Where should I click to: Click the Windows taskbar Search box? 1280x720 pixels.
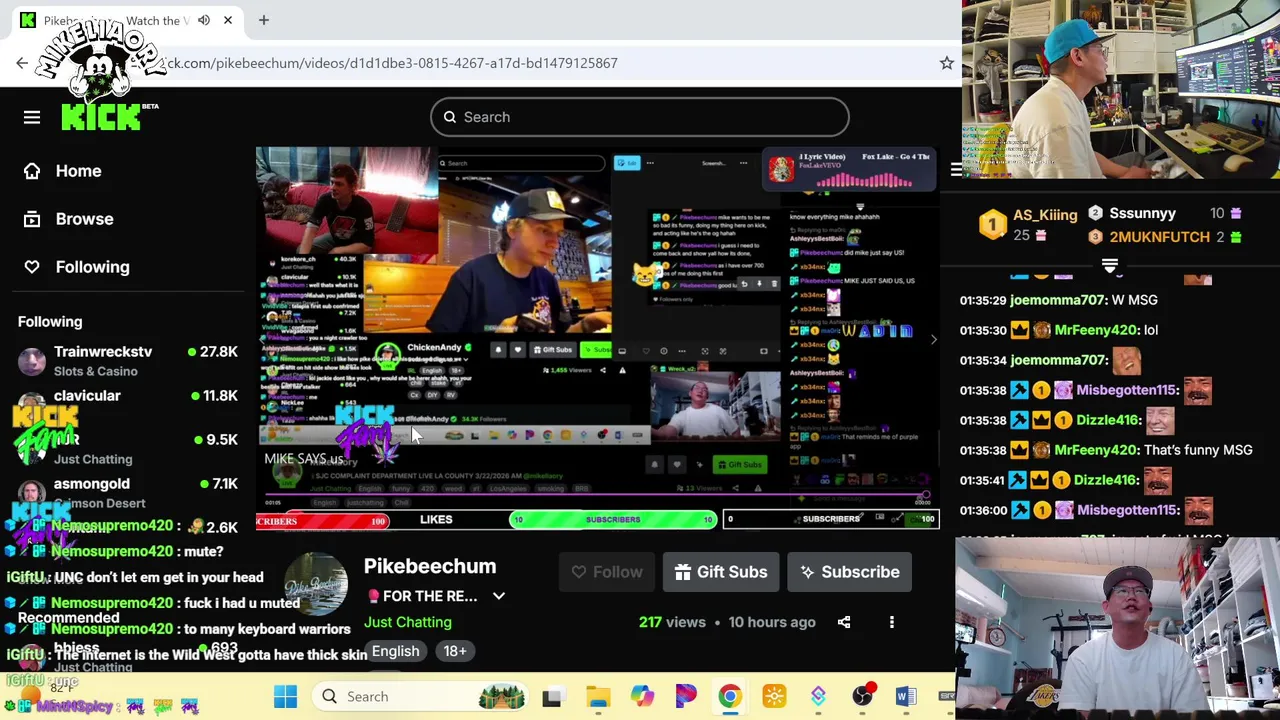tap(420, 696)
